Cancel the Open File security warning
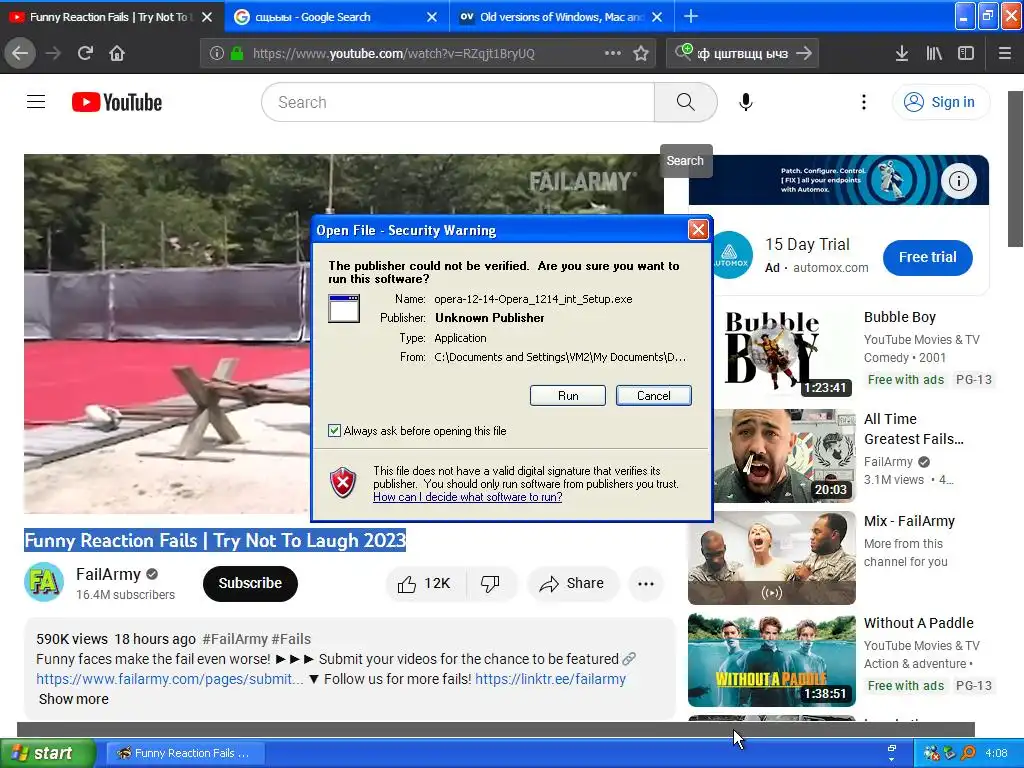Screen dimensions: 1024x768 click(x=653, y=396)
